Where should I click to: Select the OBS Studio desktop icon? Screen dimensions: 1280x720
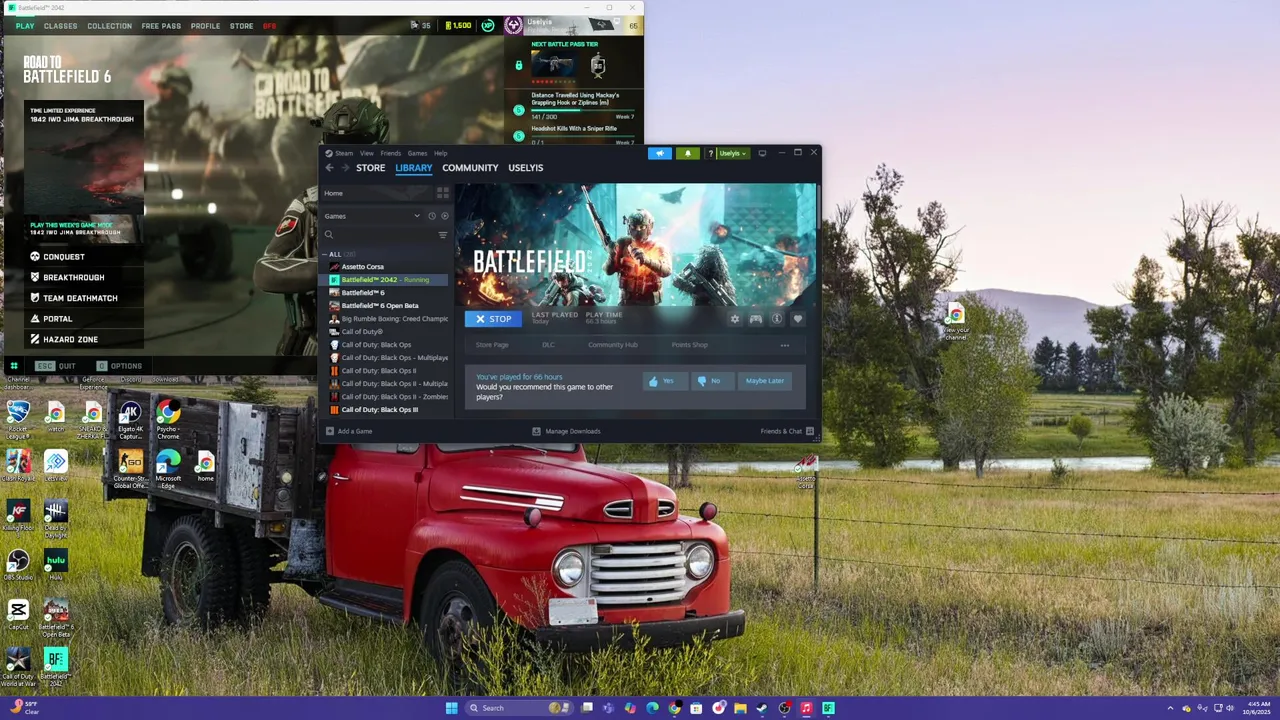point(18,566)
